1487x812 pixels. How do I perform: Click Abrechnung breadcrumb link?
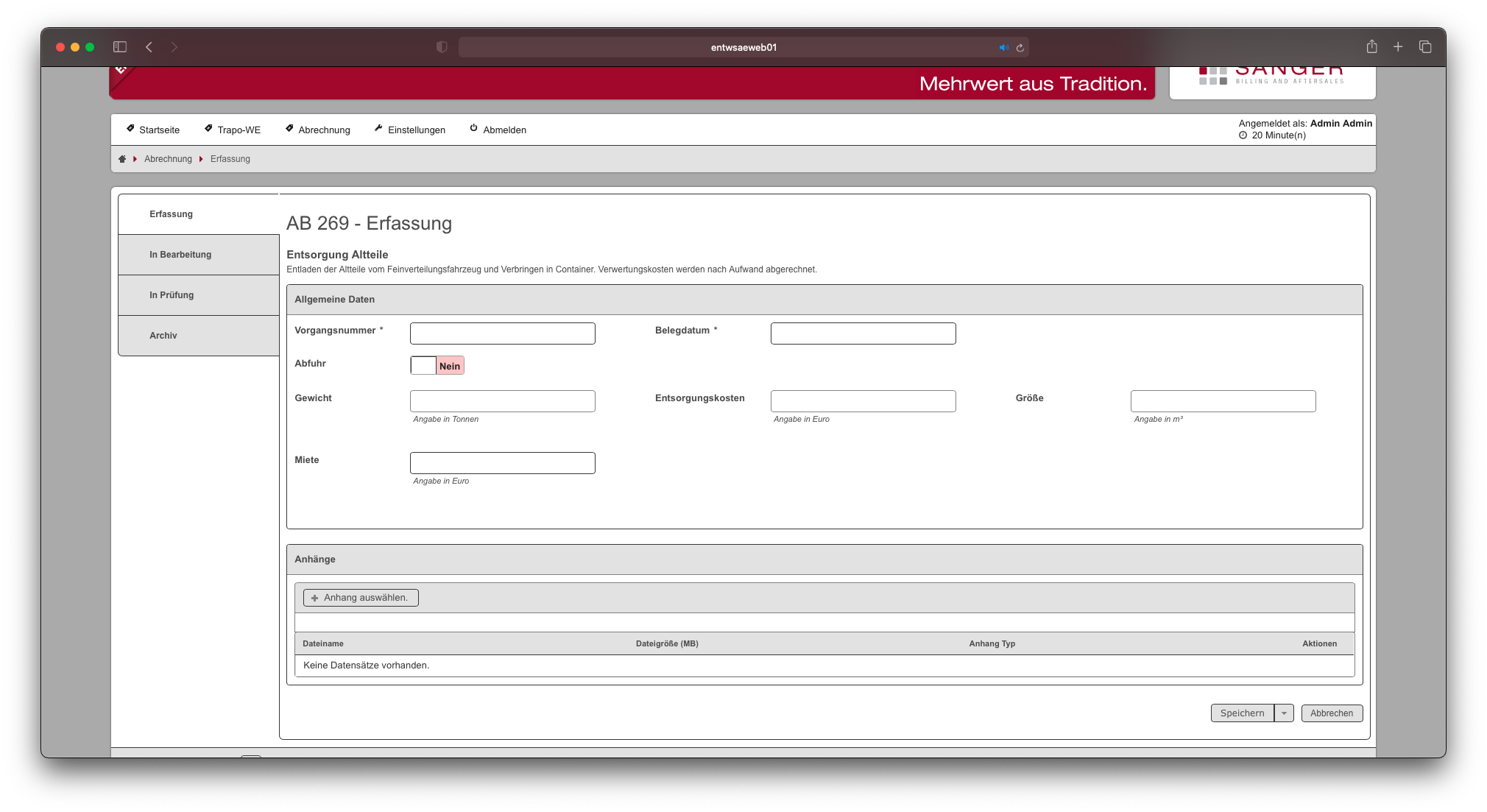(168, 159)
